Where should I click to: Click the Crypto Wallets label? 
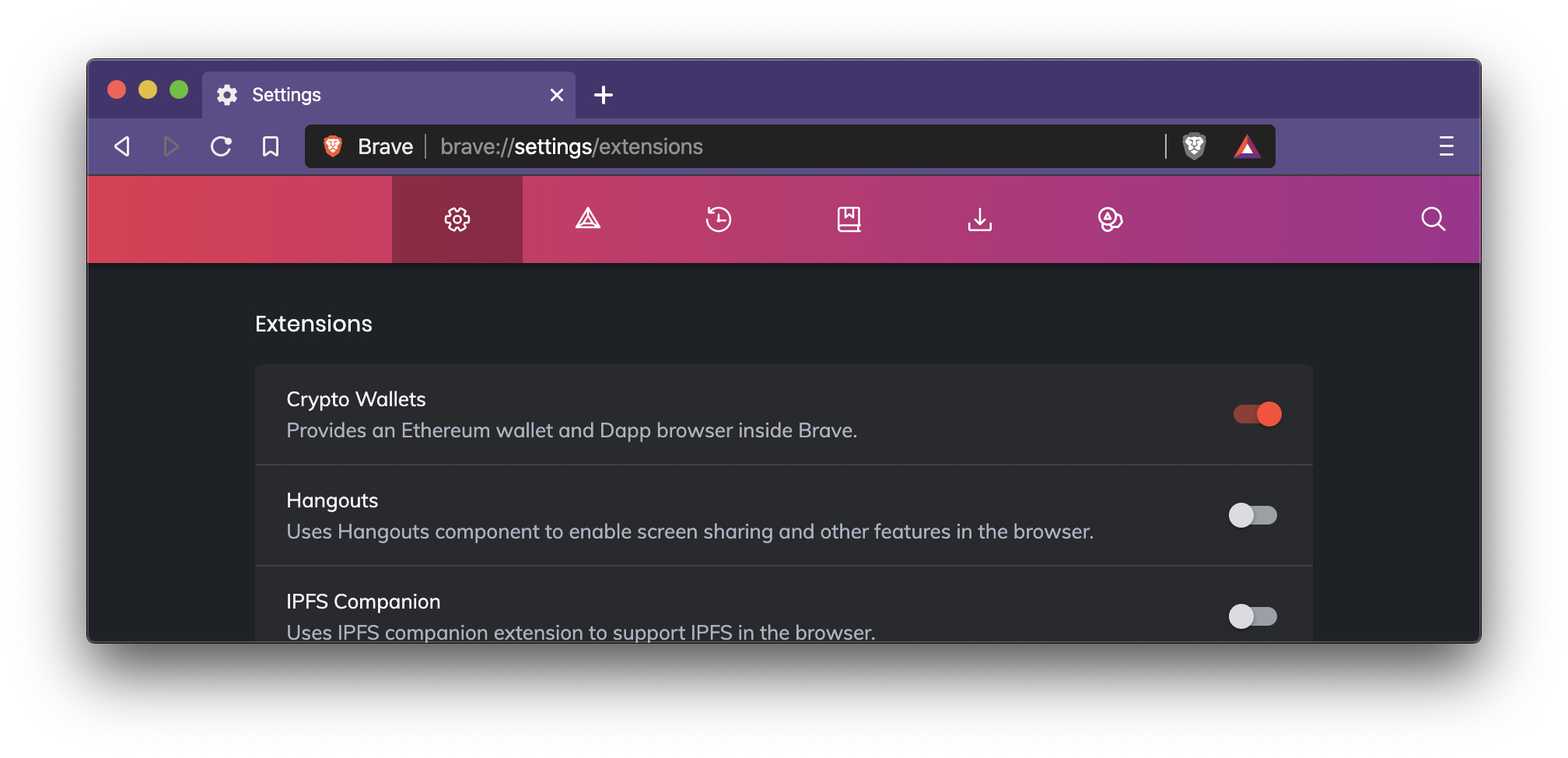(356, 399)
